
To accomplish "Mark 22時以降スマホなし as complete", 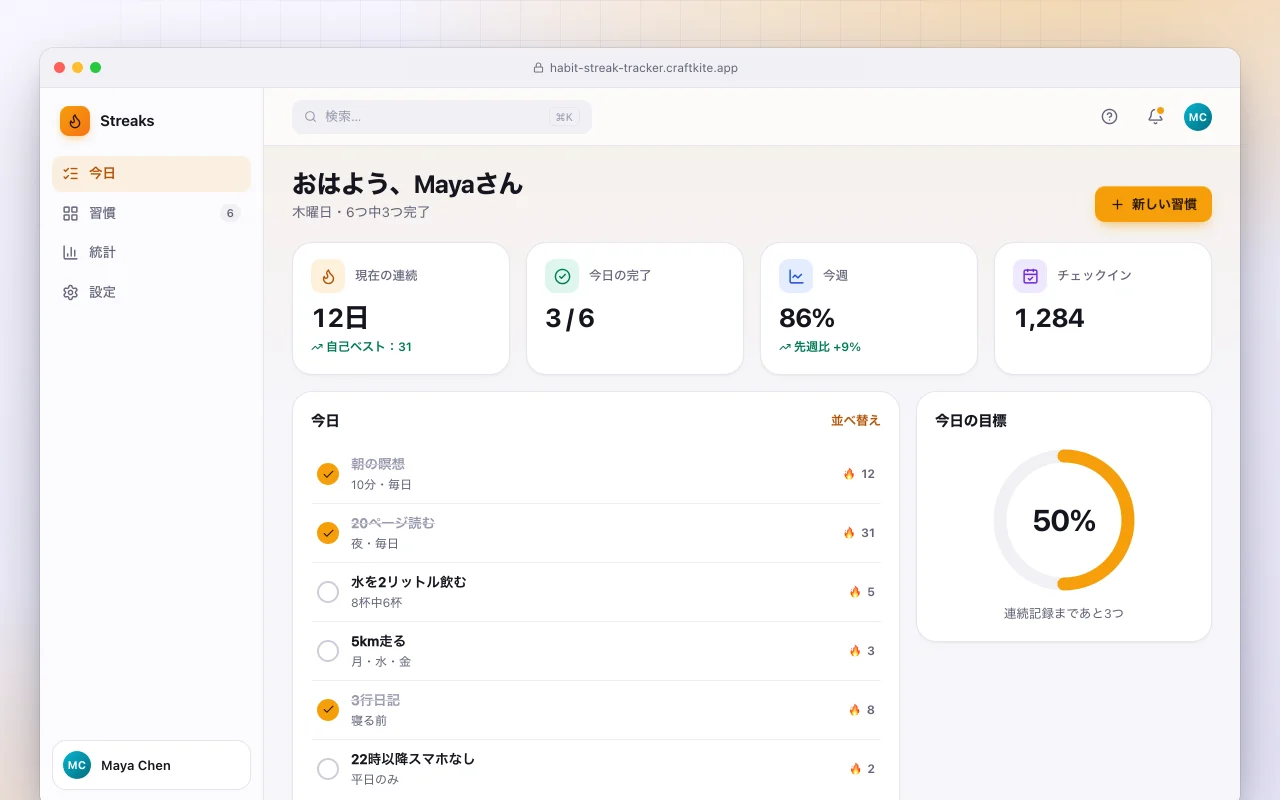I will coord(328,769).
